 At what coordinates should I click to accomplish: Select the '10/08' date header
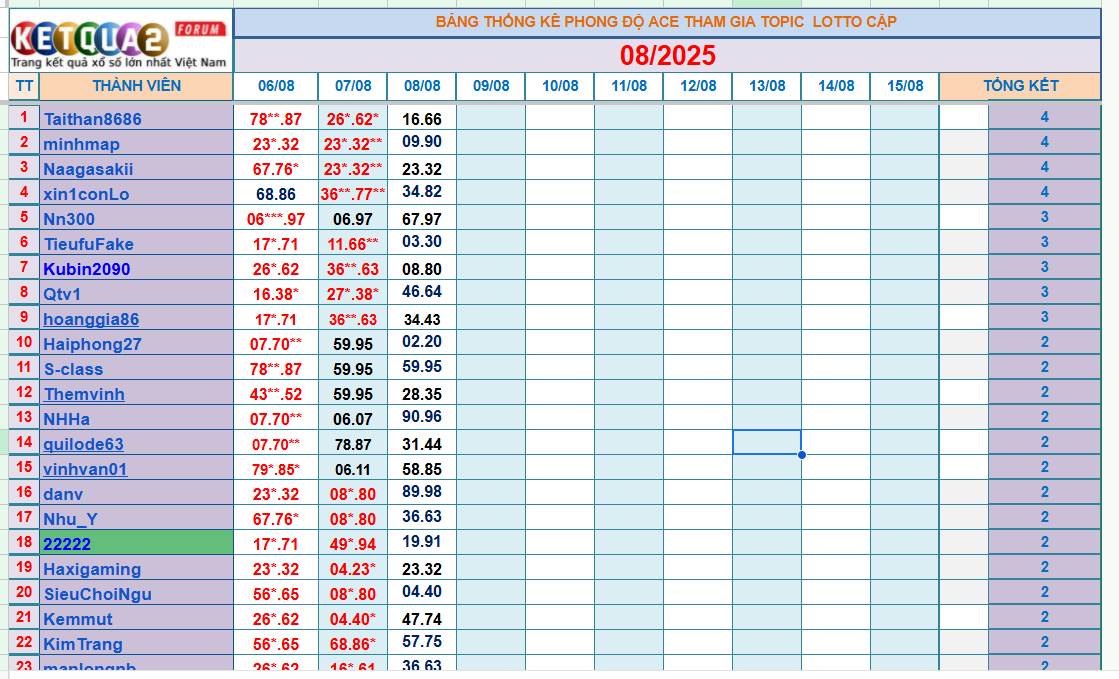pos(560,86)
